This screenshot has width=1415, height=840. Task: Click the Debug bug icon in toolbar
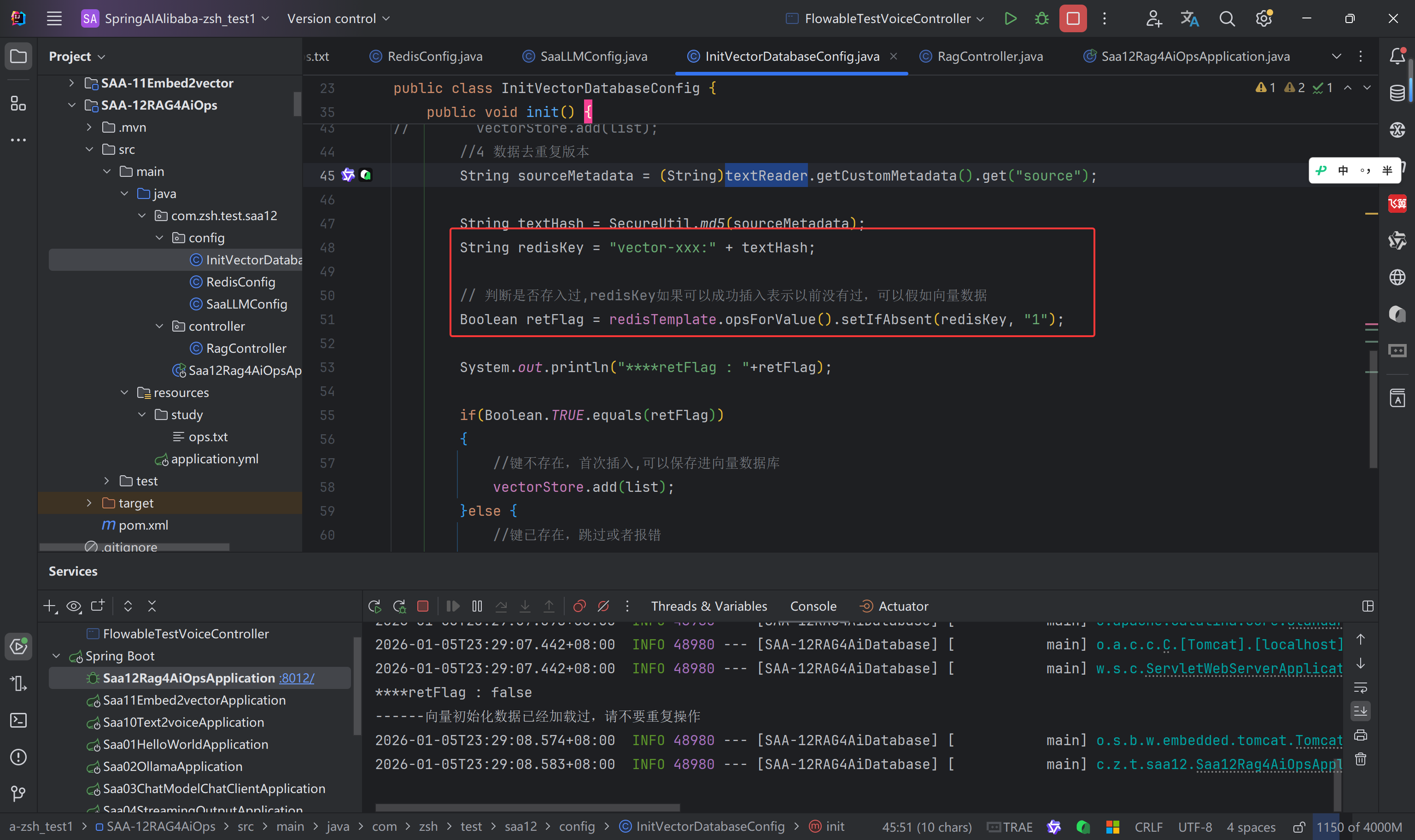coord(1041,19)
